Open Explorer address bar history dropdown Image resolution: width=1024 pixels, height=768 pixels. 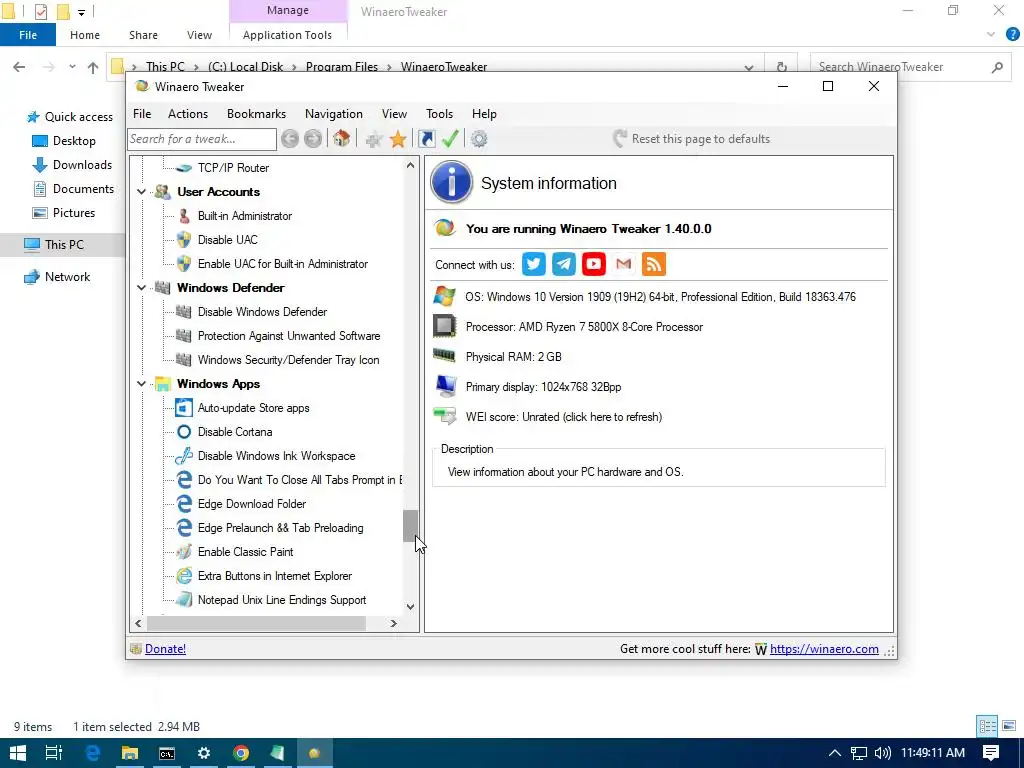click(749, 67)
